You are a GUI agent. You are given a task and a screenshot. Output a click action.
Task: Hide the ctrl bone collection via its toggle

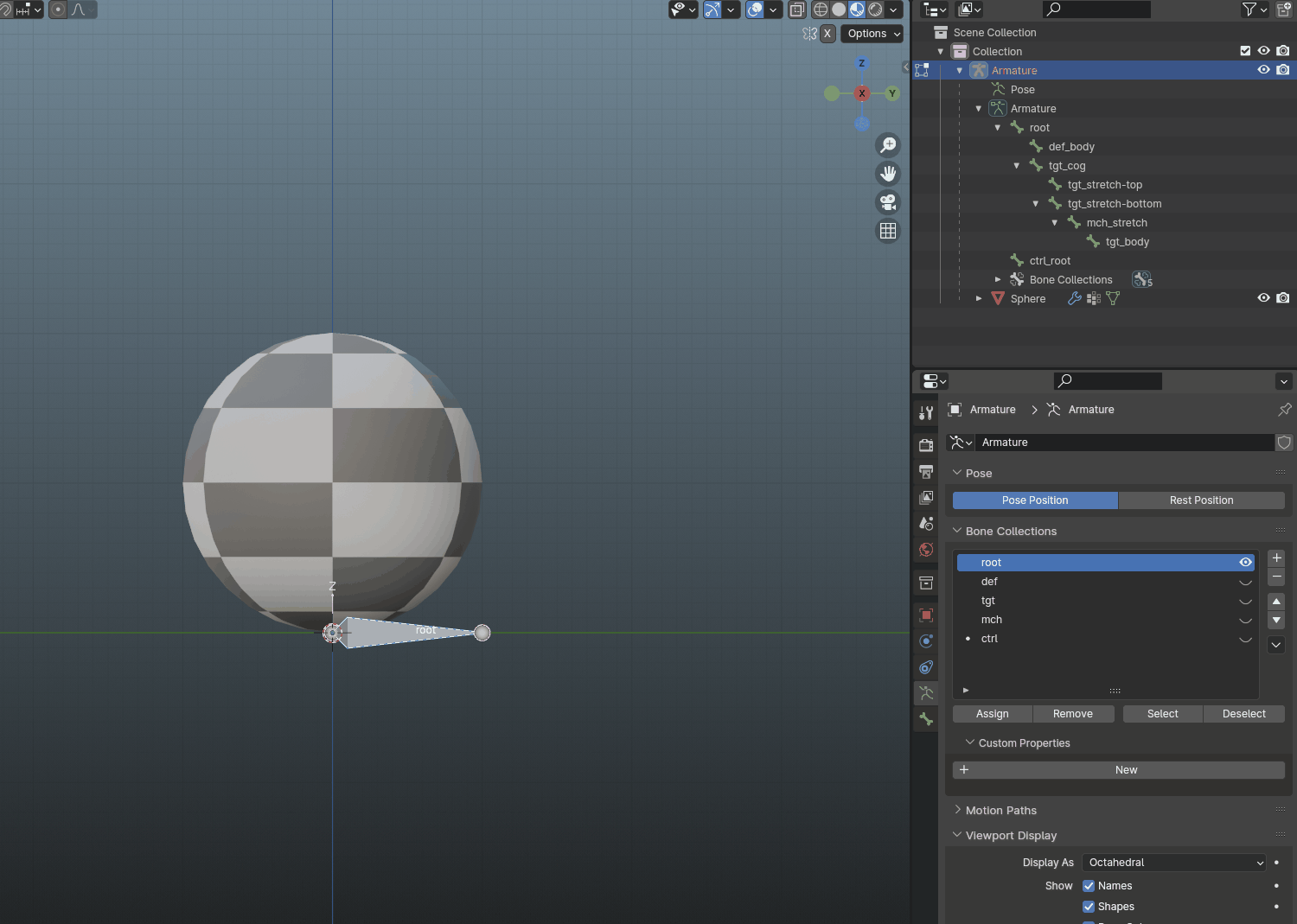[x=1245, y=639]
